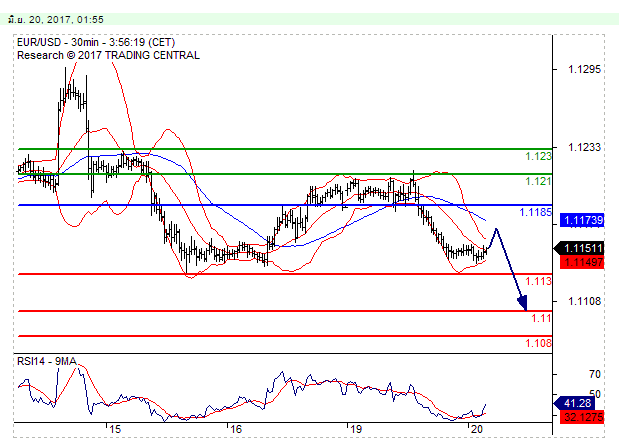Click the red 1.113 support label
The width and height of the screenshot is (619, 444).
point(538,281)
